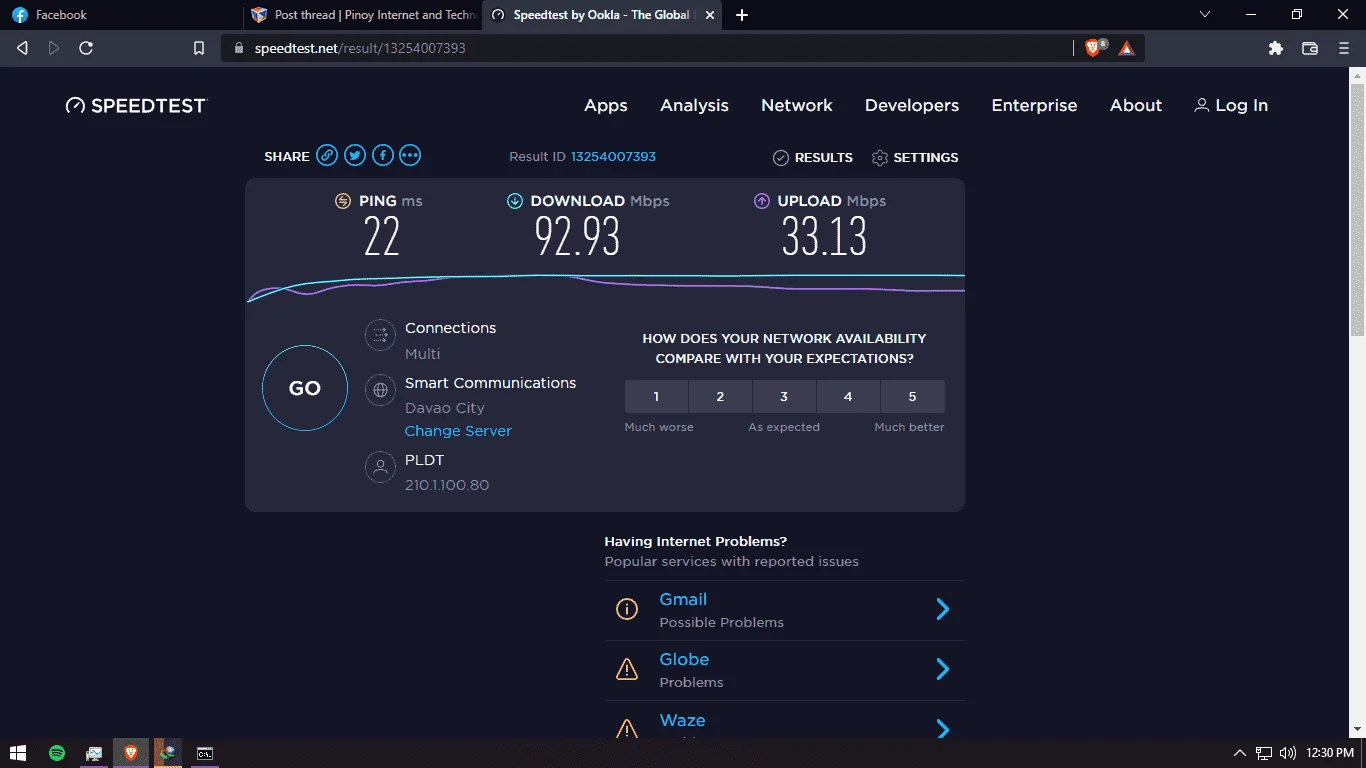
Task: Open the taskbar clock showing 12:30 PM
Action: pyautogui.click(x=1330, y=753)
